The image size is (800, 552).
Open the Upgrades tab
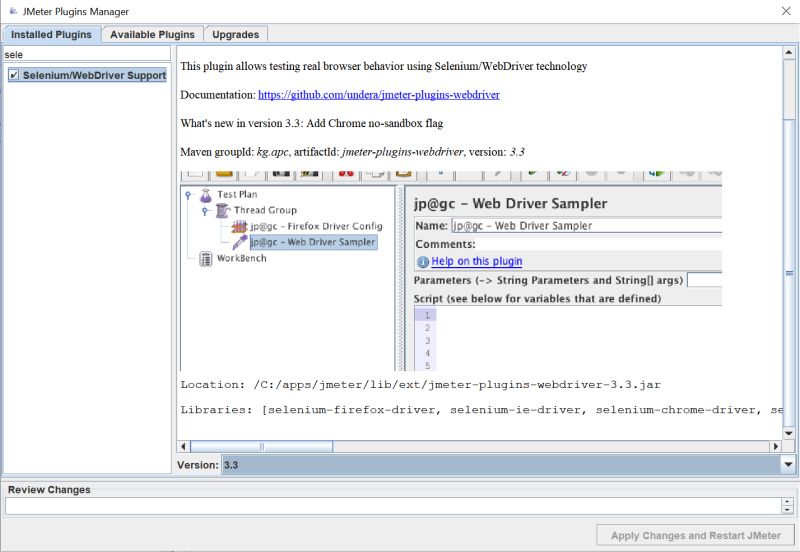(x=235, y=35)
